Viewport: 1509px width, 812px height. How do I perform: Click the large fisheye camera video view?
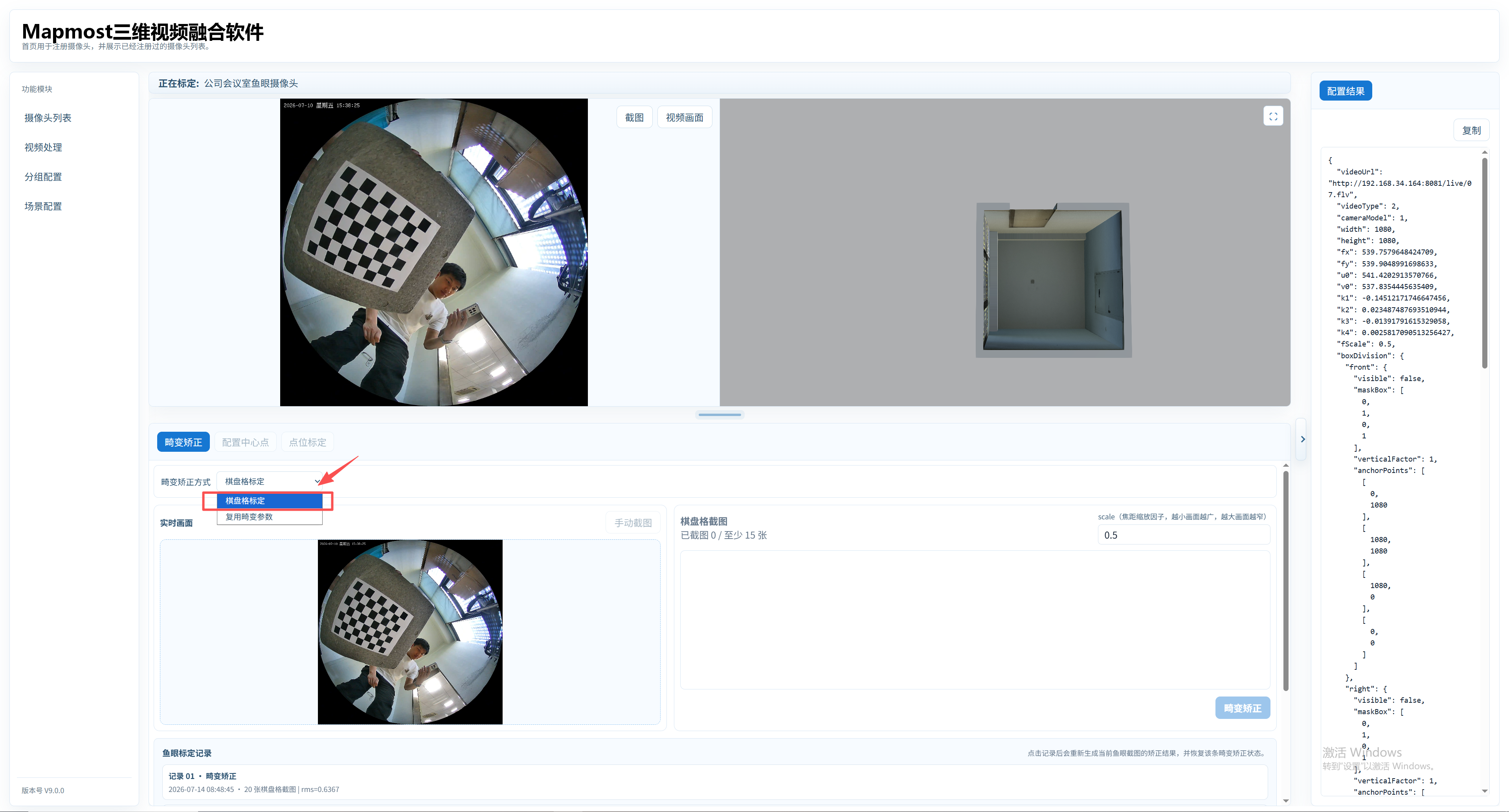[433, 252]
